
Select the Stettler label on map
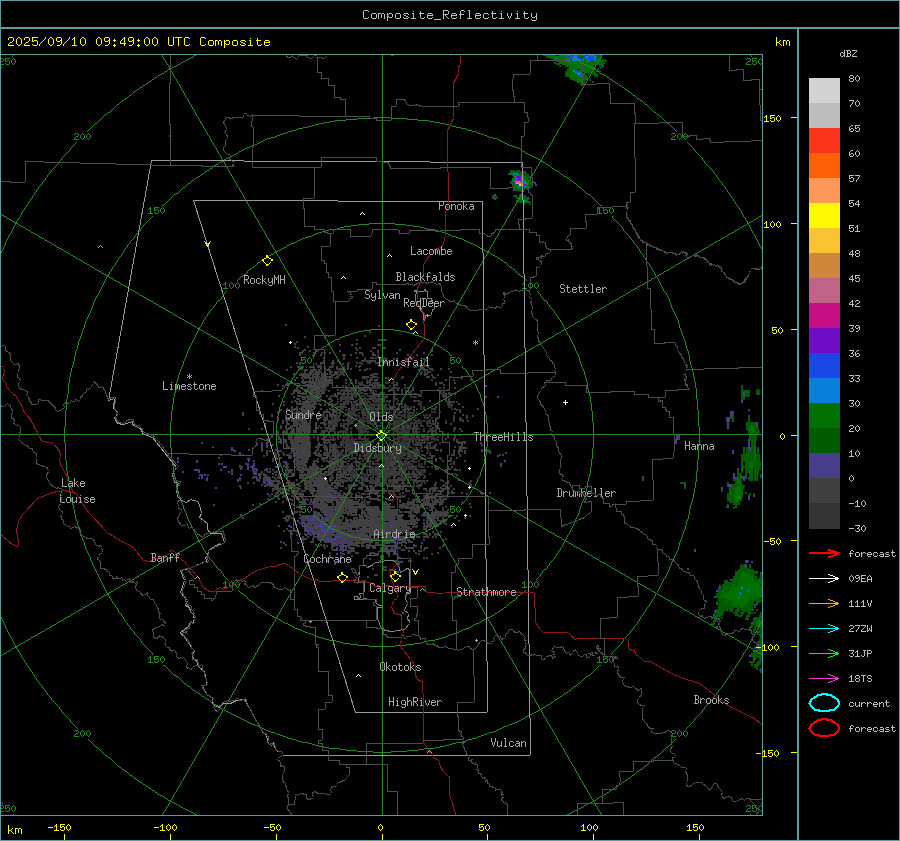coord(583,289)
